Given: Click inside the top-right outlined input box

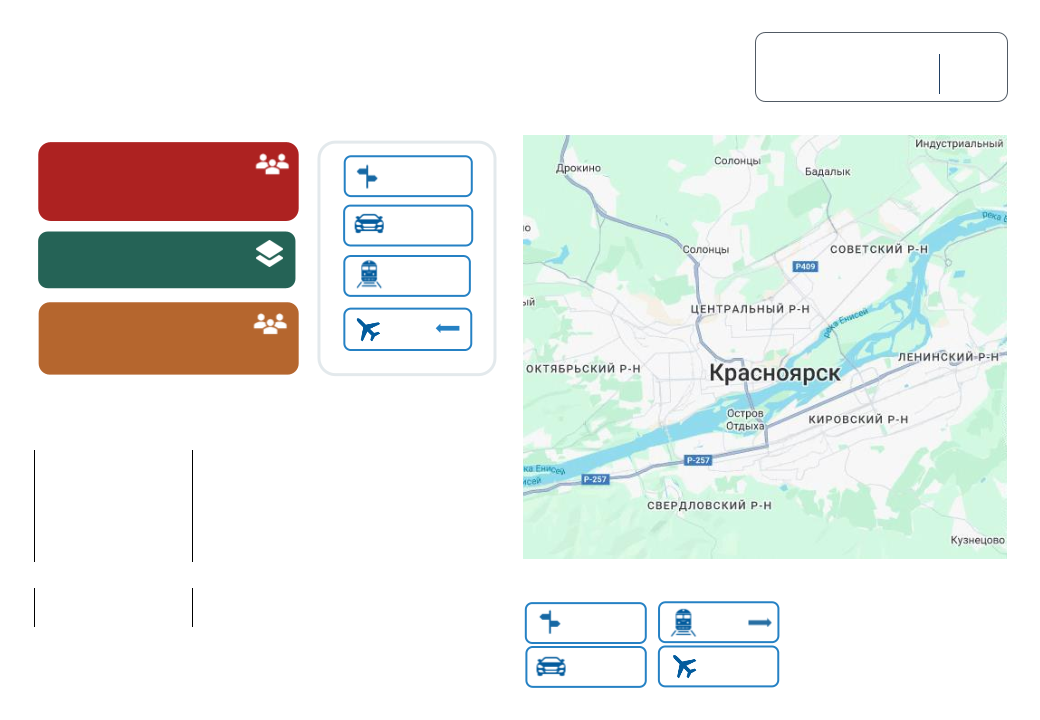Looking at the screenshot, I should tap(846, 67).
